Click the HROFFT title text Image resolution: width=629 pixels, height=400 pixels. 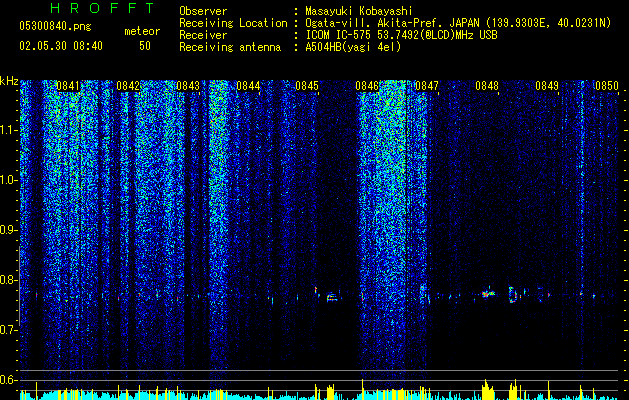click(x=102, y=8)
